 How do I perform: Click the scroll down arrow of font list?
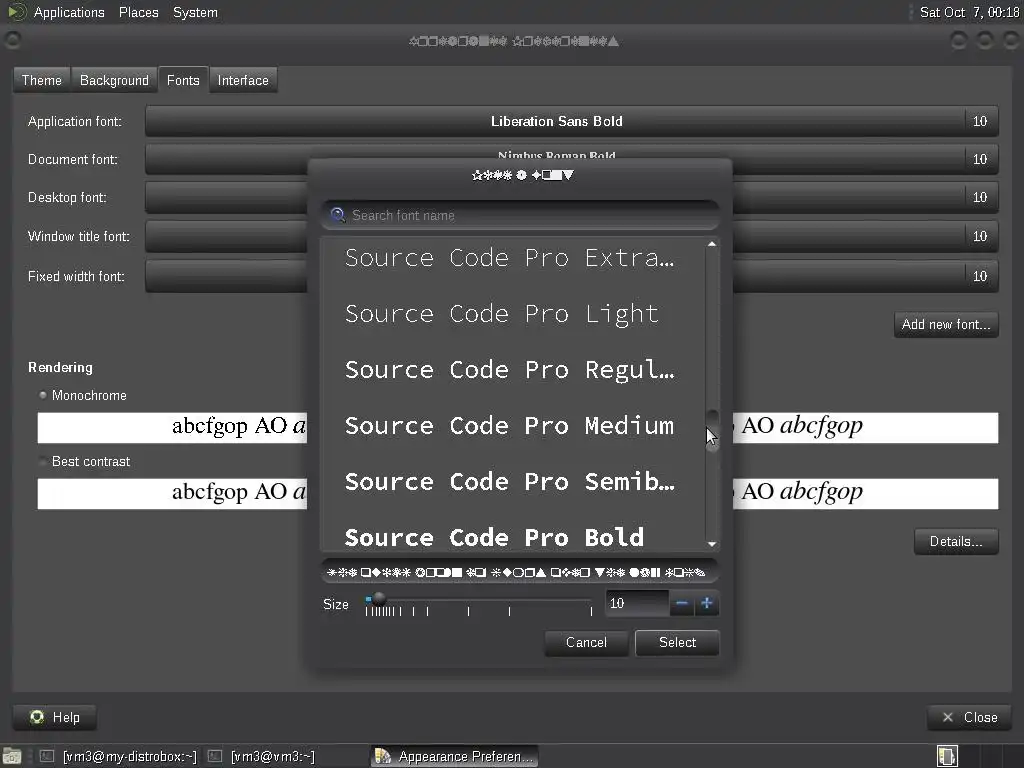712,543
